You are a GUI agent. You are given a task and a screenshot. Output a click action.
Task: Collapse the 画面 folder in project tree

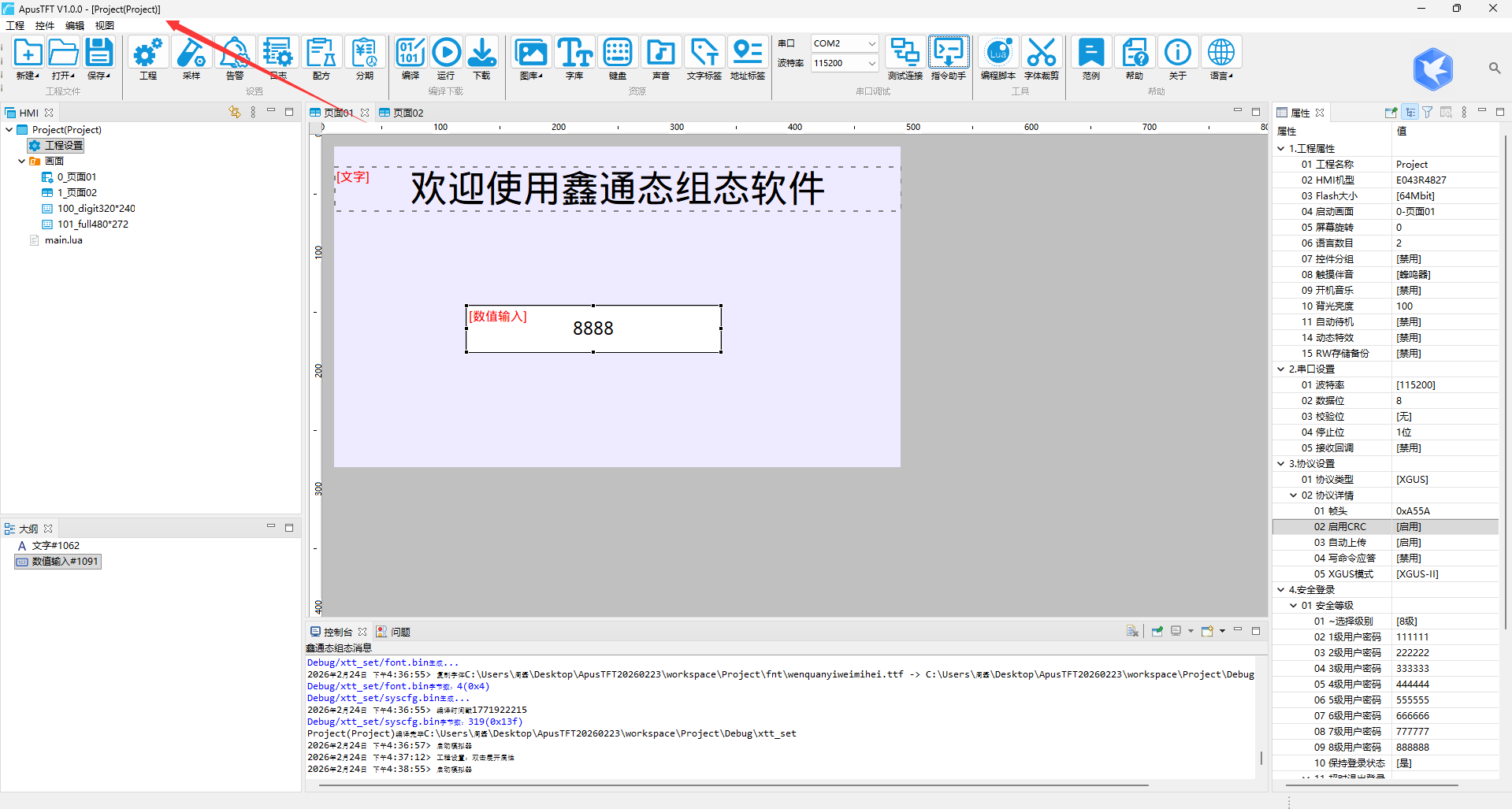pos(21,161)
